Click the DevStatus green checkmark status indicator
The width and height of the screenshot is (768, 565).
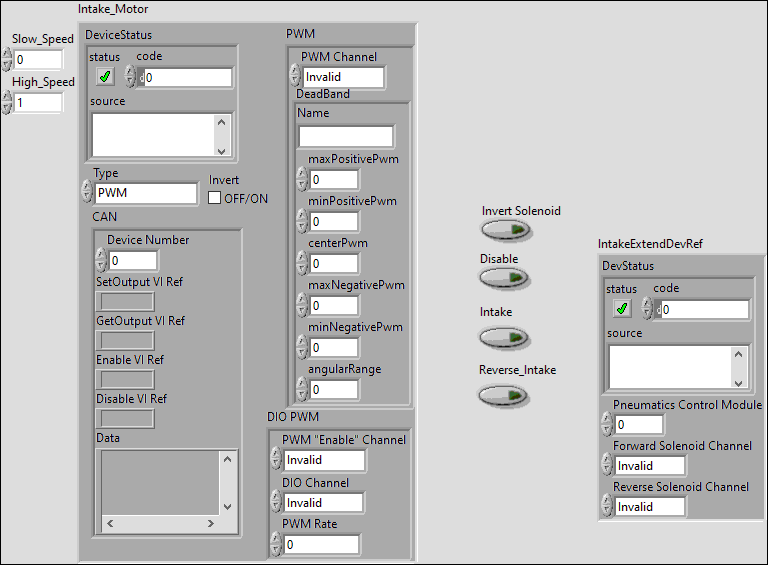(622, 309)
